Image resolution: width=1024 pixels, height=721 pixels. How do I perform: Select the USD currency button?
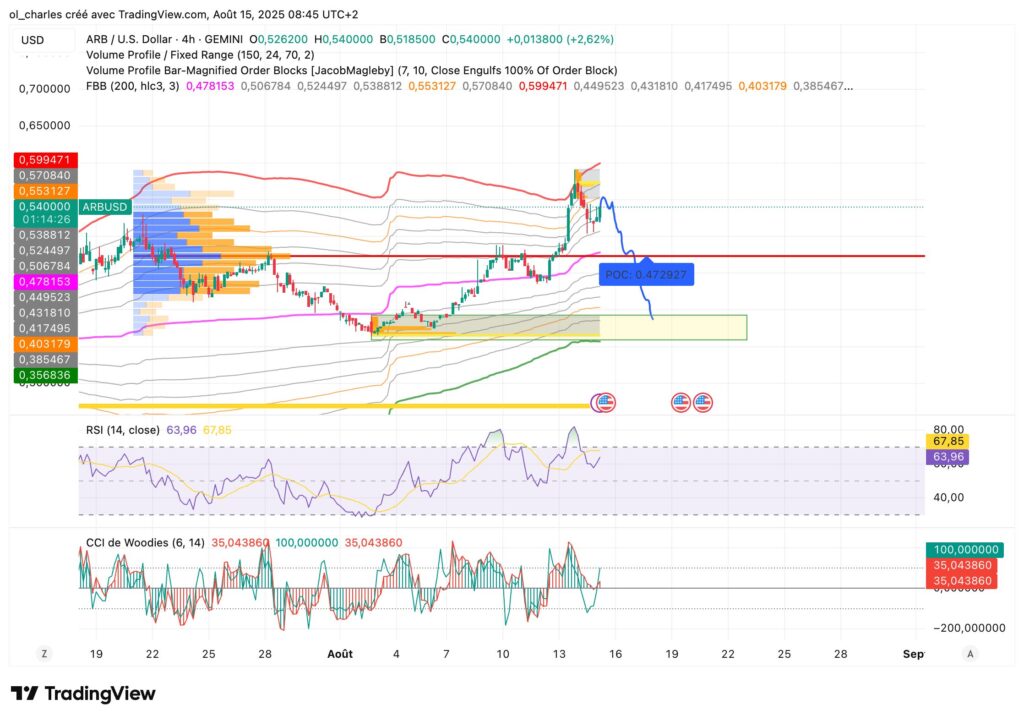point(31,39)
